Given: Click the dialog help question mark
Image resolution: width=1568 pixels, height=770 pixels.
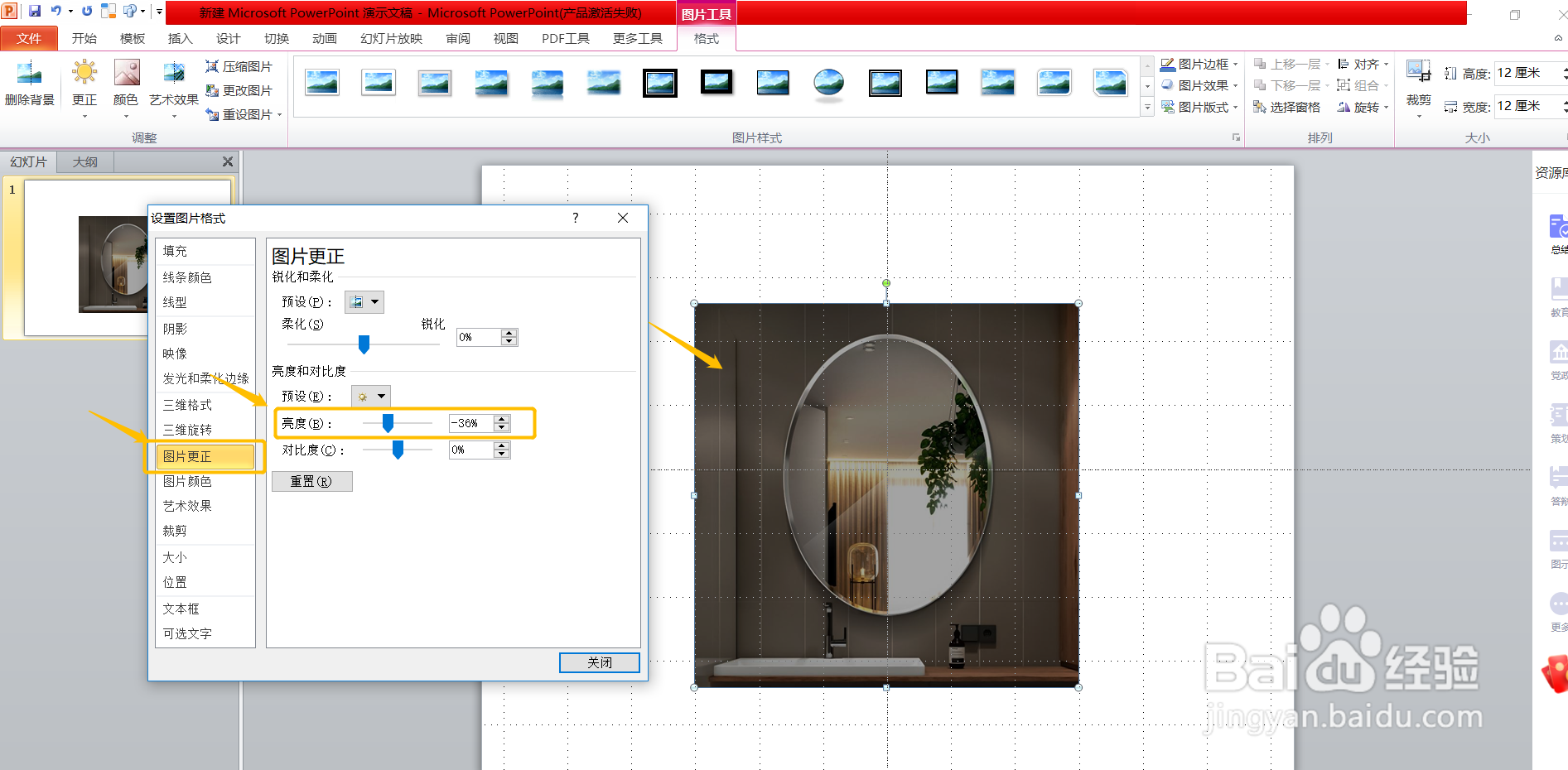Looking at the screenshot, I should [575, 218].
